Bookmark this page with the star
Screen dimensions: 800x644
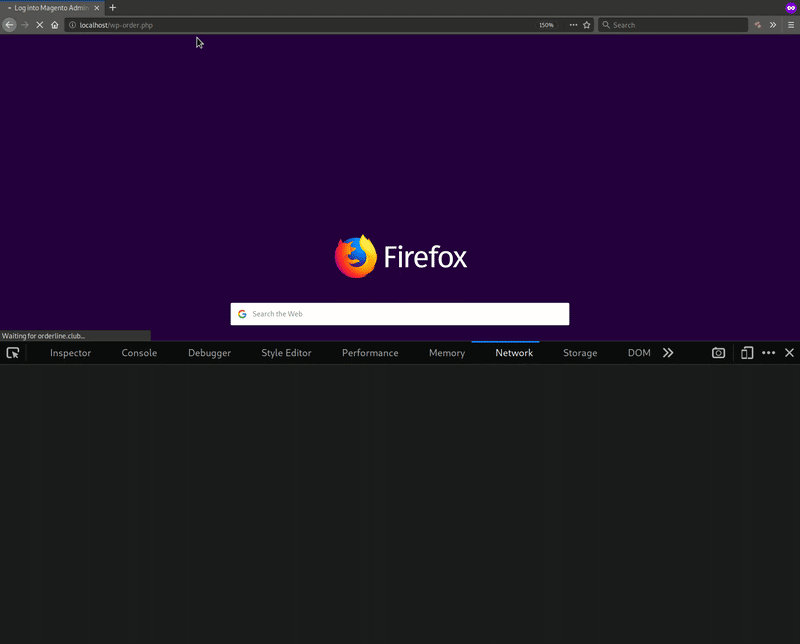(x=587, y=25)
